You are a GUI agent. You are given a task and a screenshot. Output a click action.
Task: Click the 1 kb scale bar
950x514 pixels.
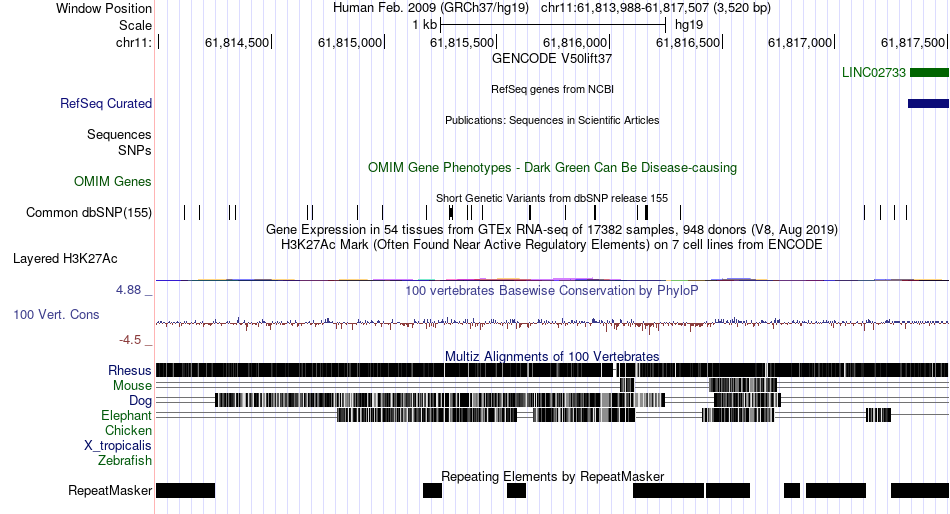(553, 25)
